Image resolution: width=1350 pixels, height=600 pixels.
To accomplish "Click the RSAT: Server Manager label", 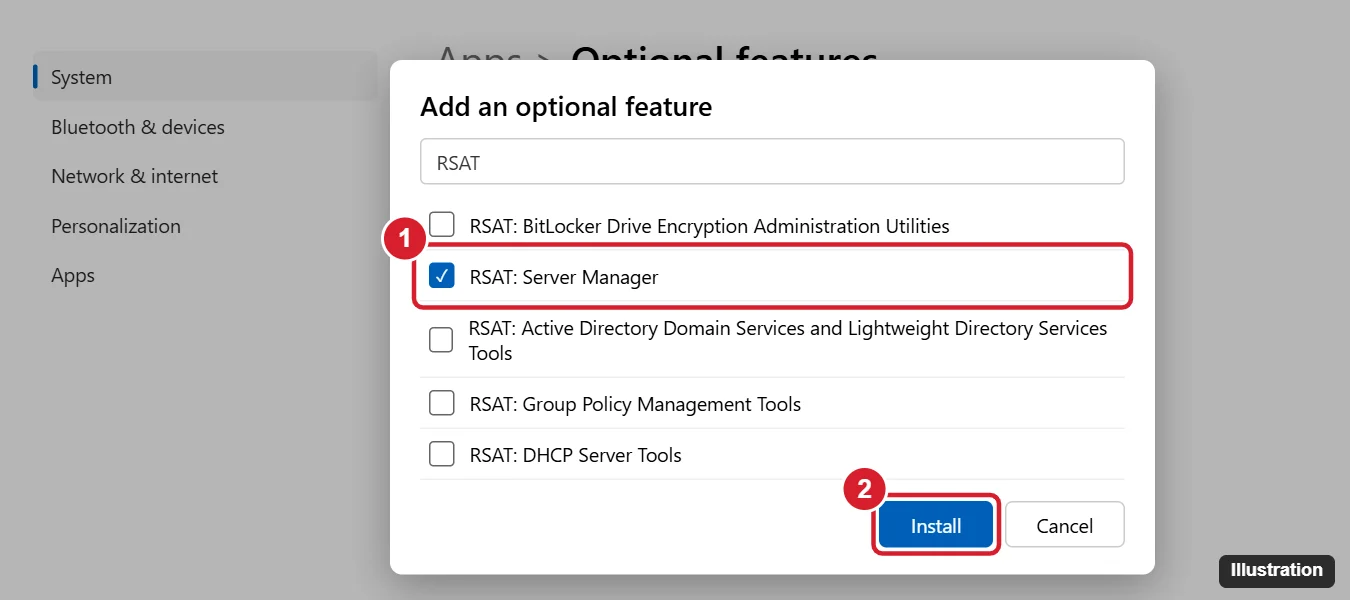I will [564, 277].
